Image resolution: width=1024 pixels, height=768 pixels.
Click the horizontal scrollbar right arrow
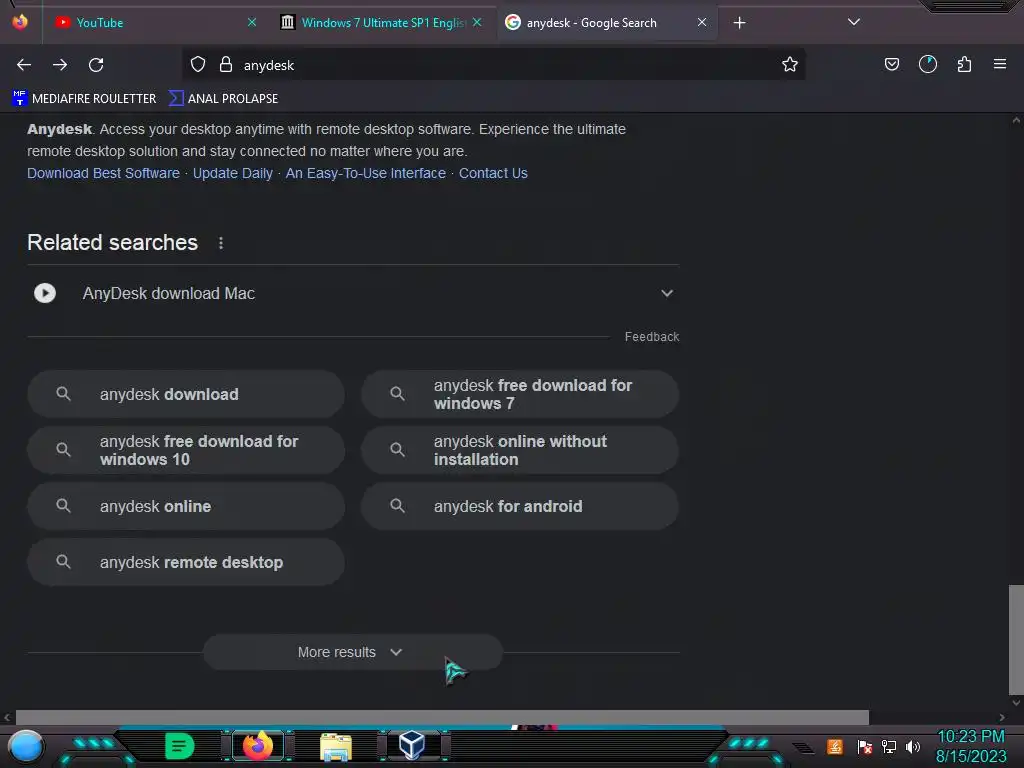(1002, 717)
